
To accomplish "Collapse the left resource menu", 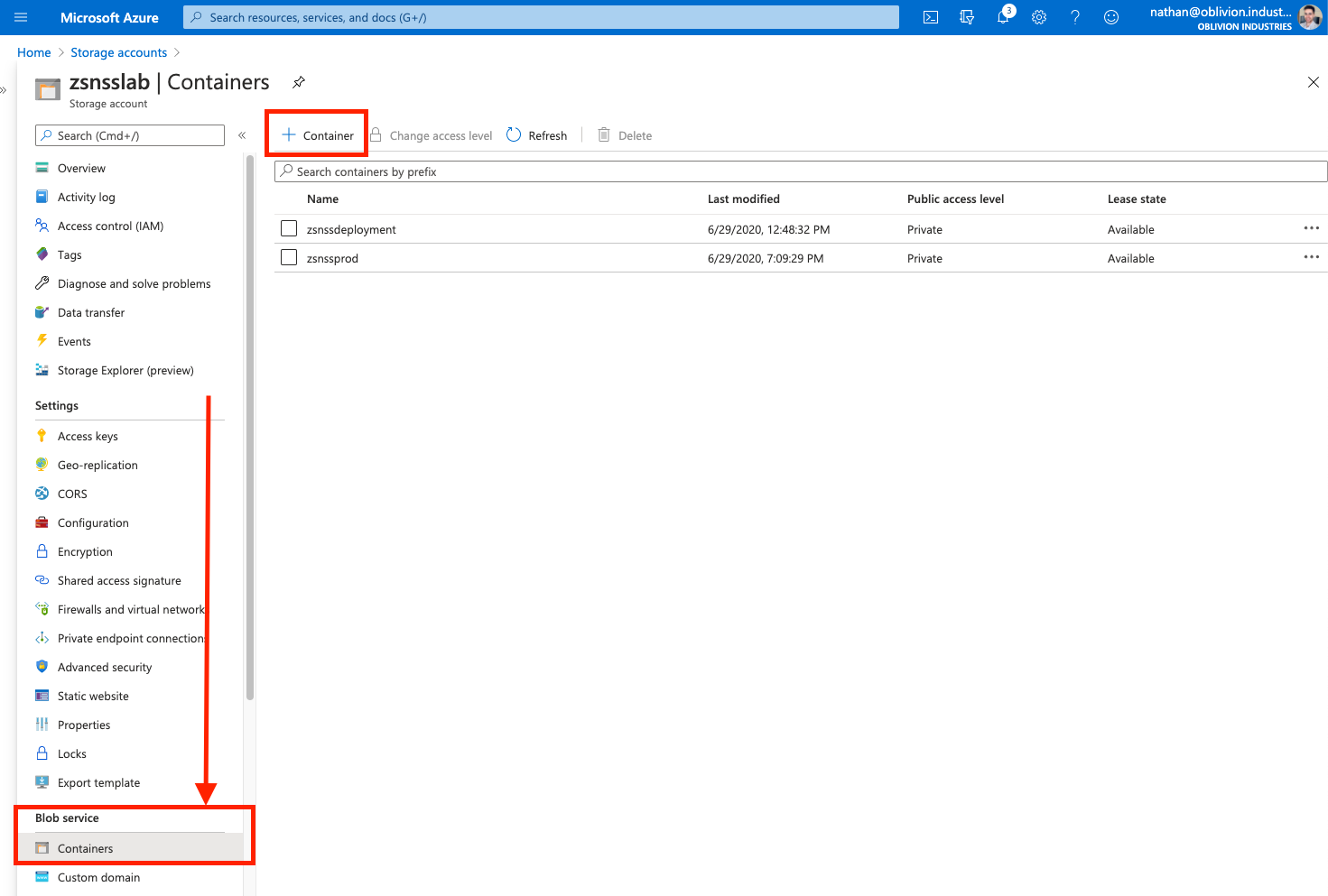I will (242, 135).
